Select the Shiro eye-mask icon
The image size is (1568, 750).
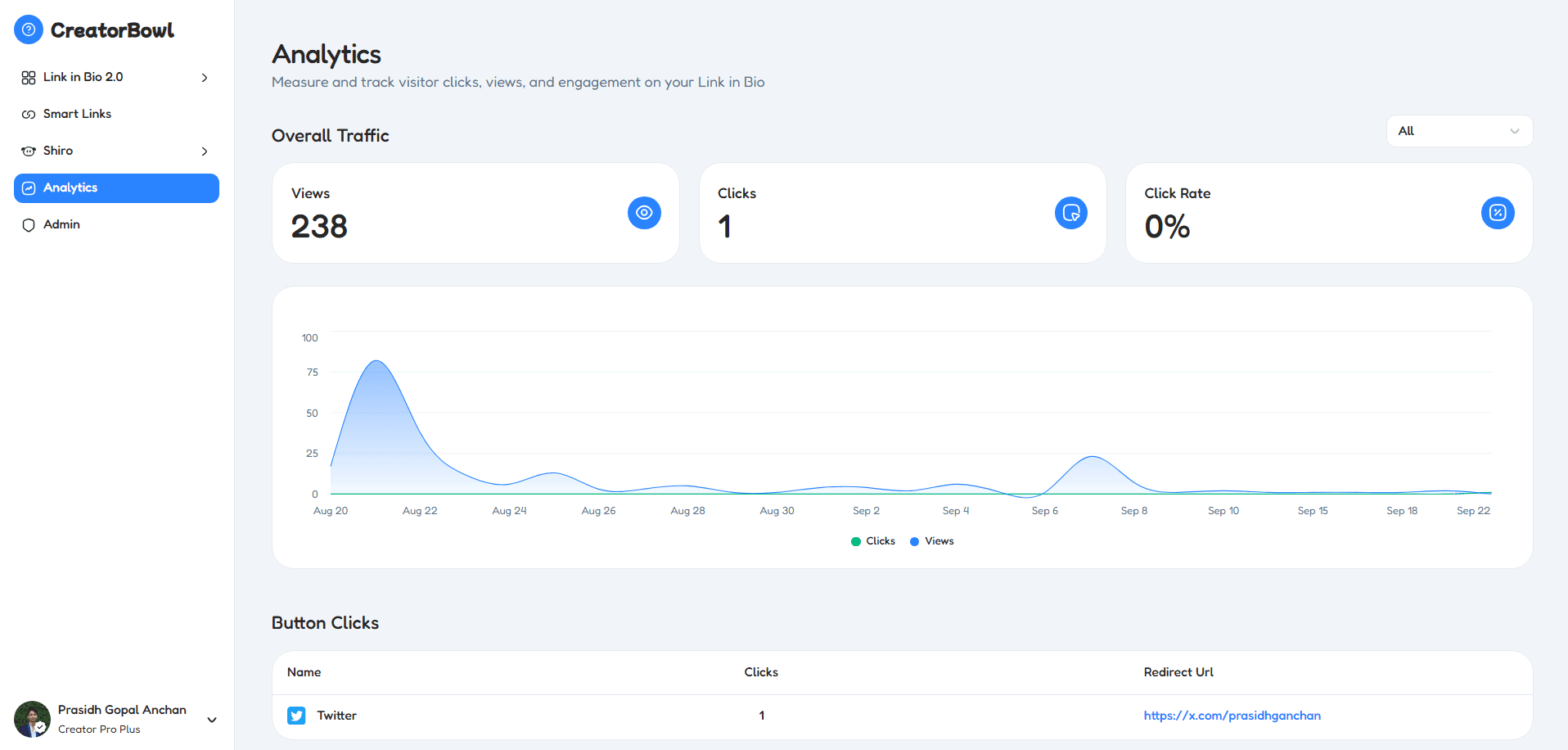[x=27, y=151]
